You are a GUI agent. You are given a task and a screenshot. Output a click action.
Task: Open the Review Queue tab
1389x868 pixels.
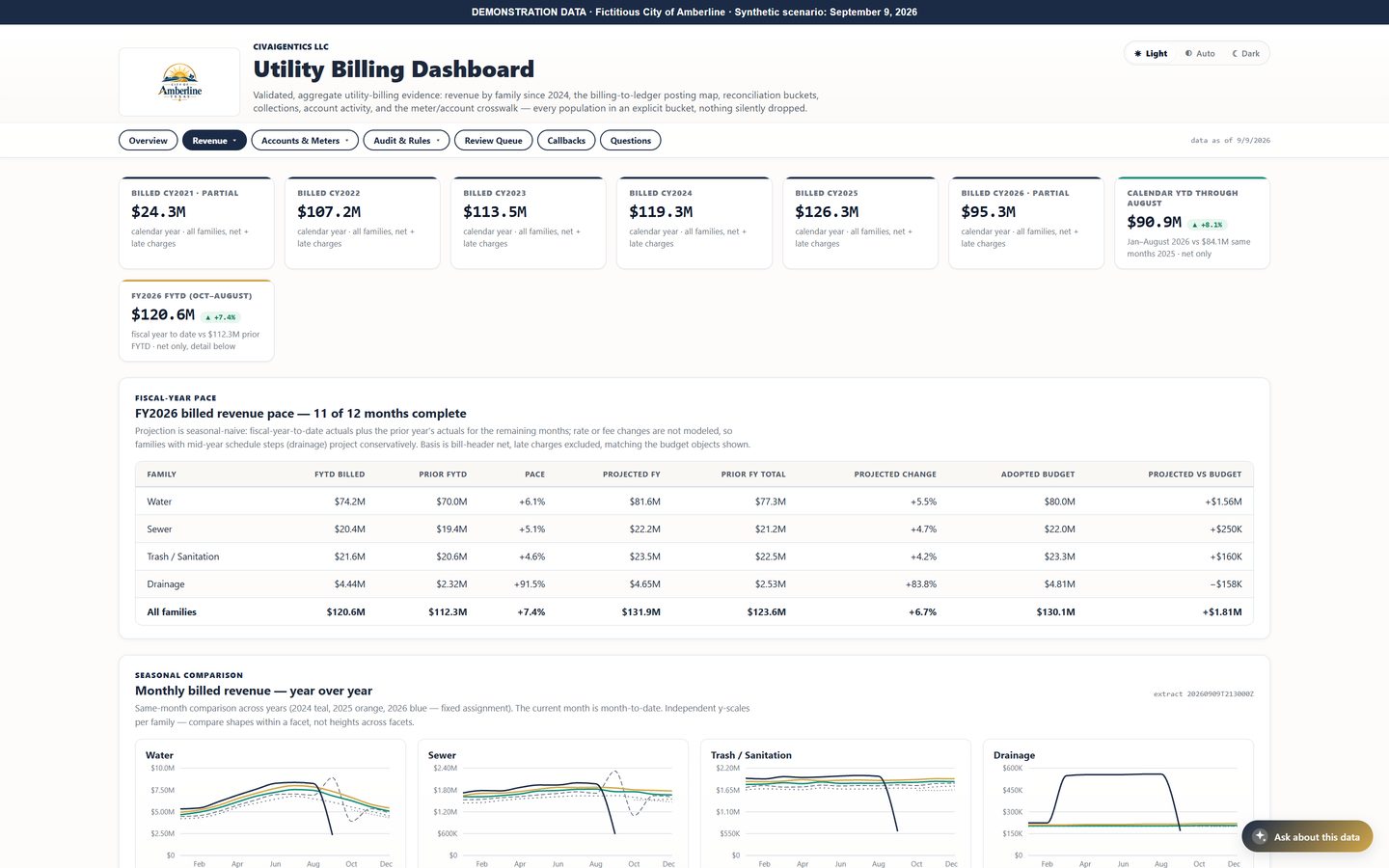493,141
